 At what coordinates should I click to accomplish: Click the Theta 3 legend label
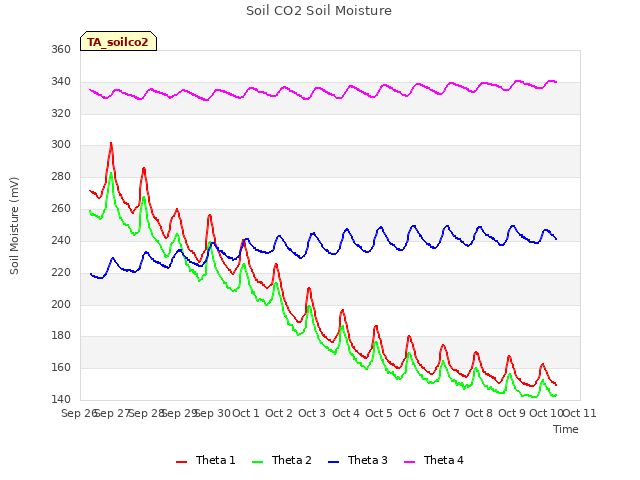pos(367,460)
